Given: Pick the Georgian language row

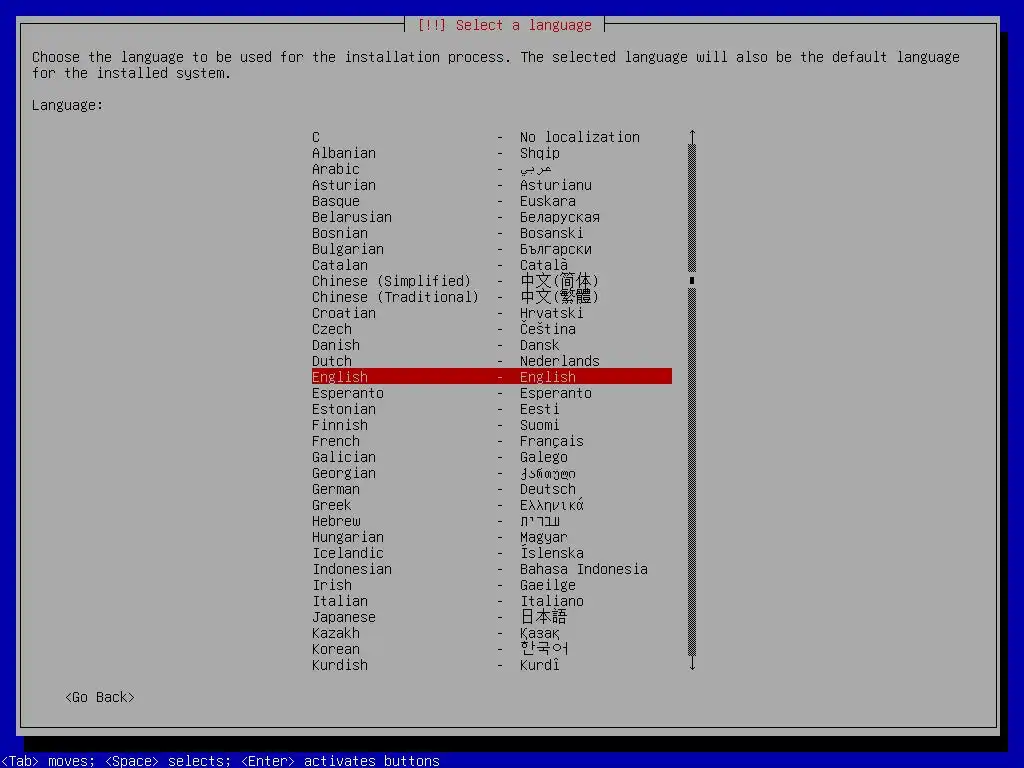Looking at the screenshot, I should pyautogui.click(x=492, y=473).
